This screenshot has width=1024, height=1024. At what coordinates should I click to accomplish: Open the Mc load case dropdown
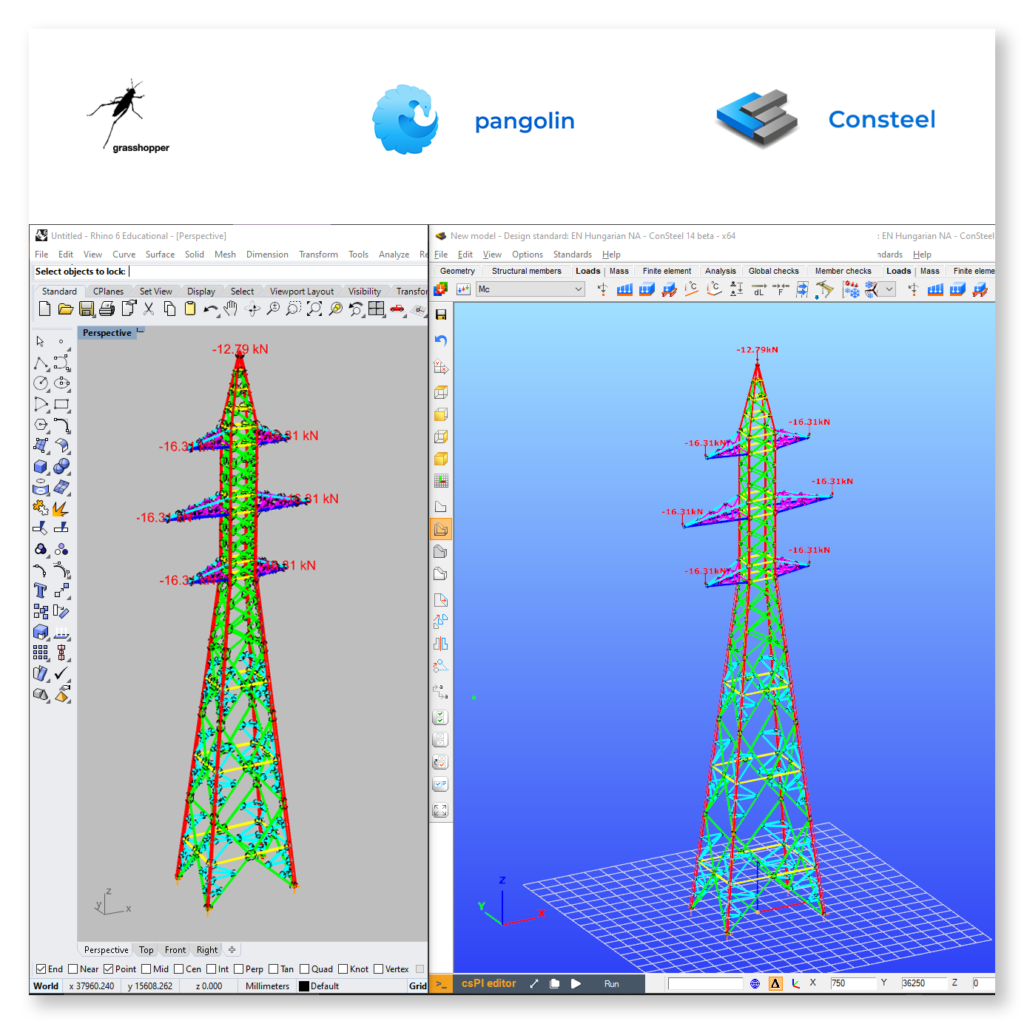coord(530,289)
